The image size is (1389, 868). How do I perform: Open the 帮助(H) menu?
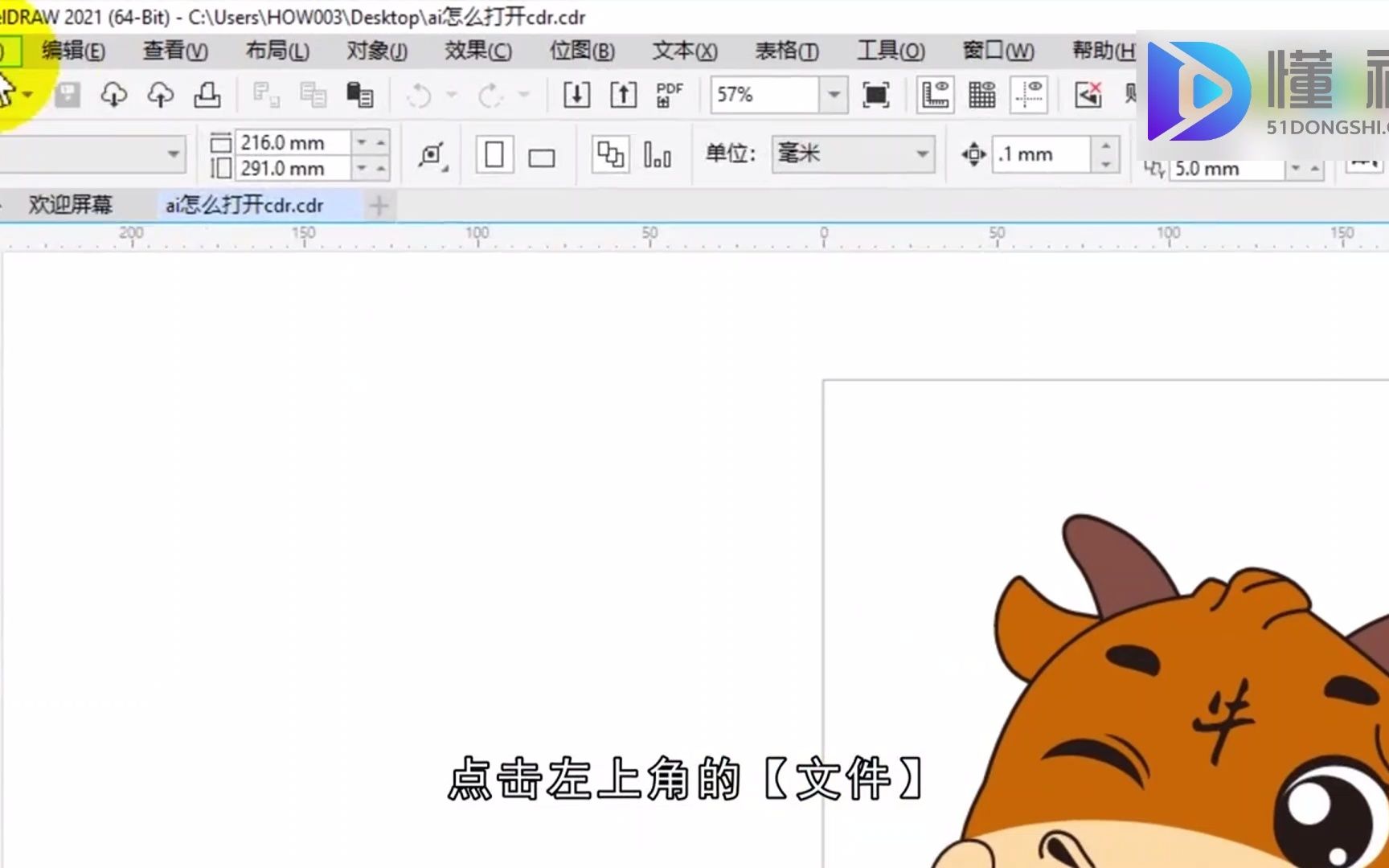pos(1103,51)
